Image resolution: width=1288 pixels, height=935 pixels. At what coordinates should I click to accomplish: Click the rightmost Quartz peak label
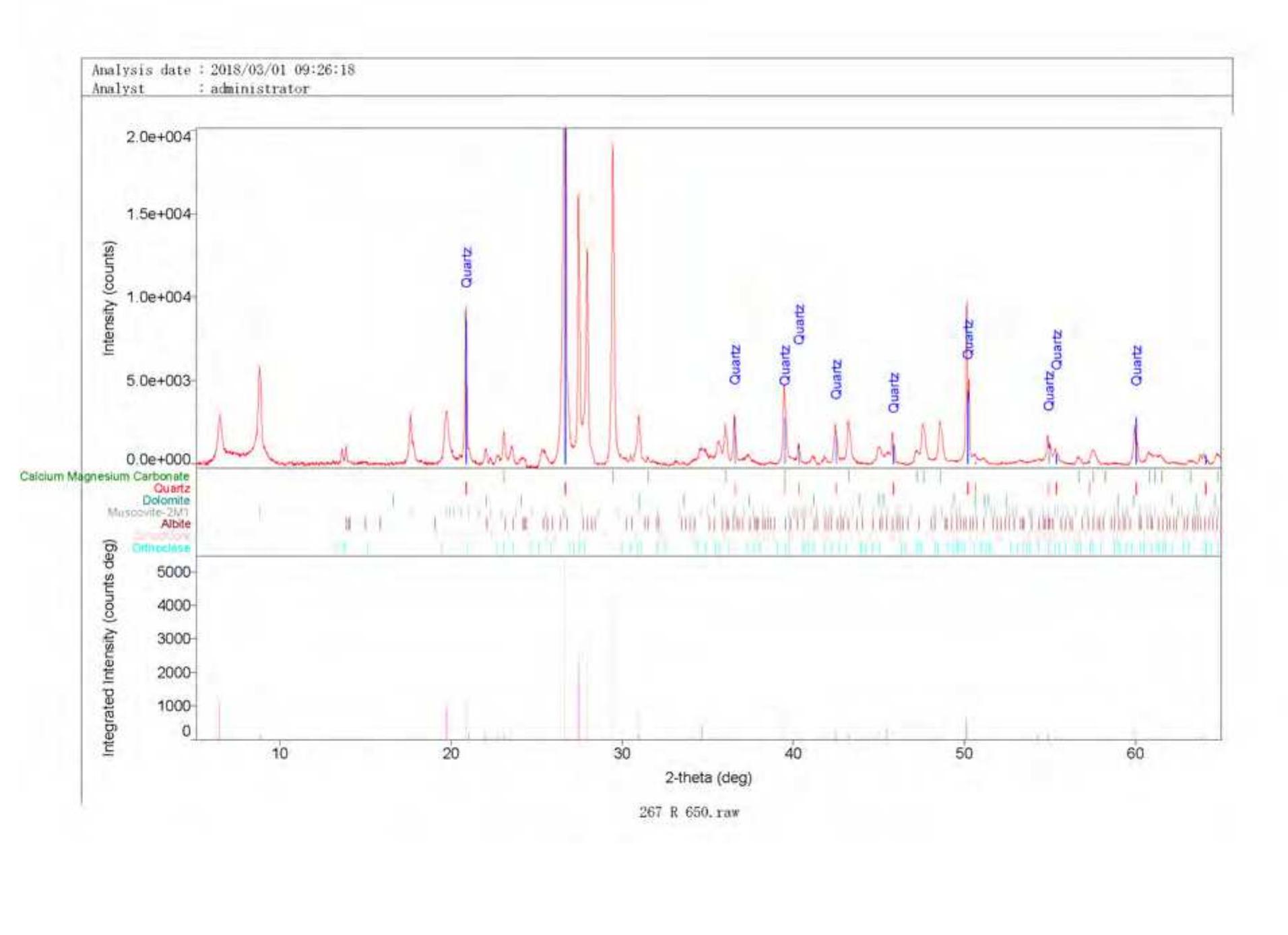(x=1136, y=366)
